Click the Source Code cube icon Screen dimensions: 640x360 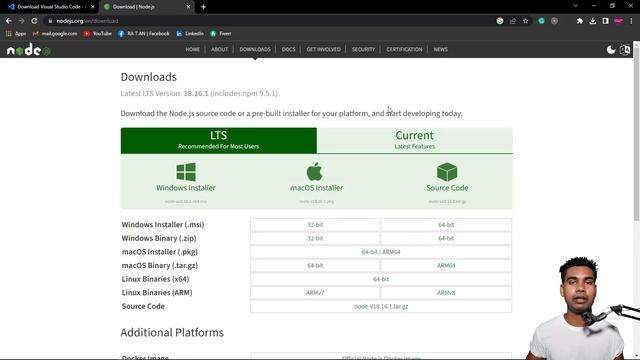(x=447, y=172)
